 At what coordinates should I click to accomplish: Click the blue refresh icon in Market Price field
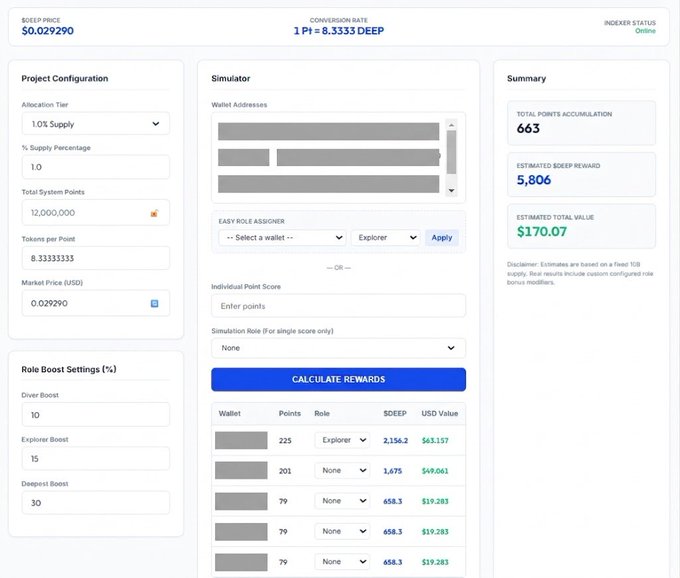[154, 304]
